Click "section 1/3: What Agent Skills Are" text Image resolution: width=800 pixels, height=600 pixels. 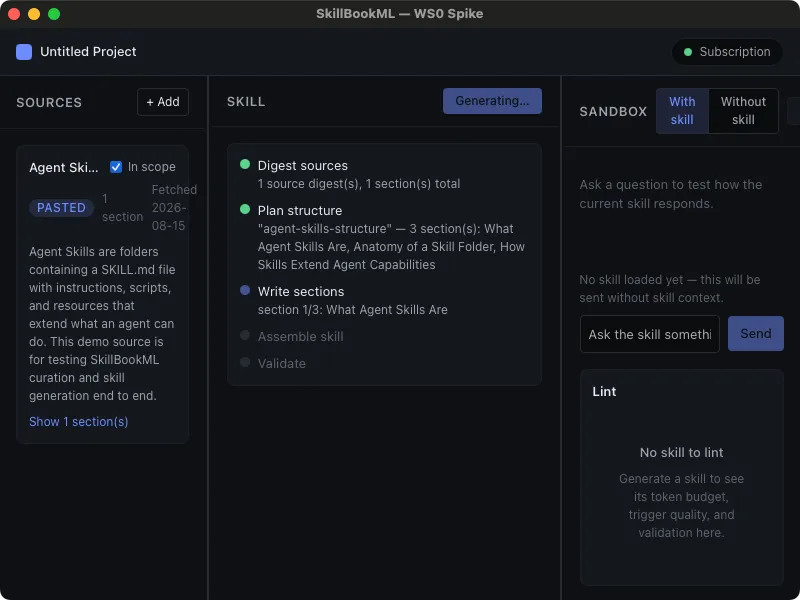click(353, 310)
